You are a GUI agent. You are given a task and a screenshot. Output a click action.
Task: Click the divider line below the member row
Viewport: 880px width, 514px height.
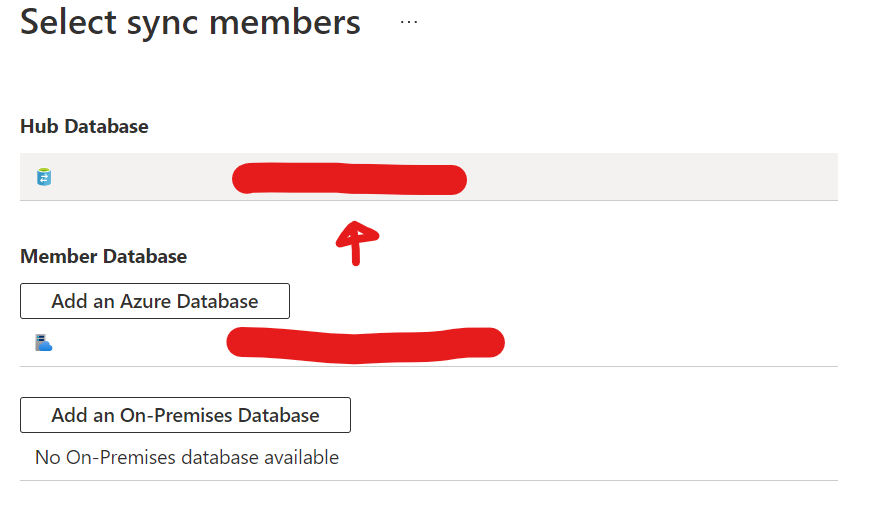click(x=429, y=366)
